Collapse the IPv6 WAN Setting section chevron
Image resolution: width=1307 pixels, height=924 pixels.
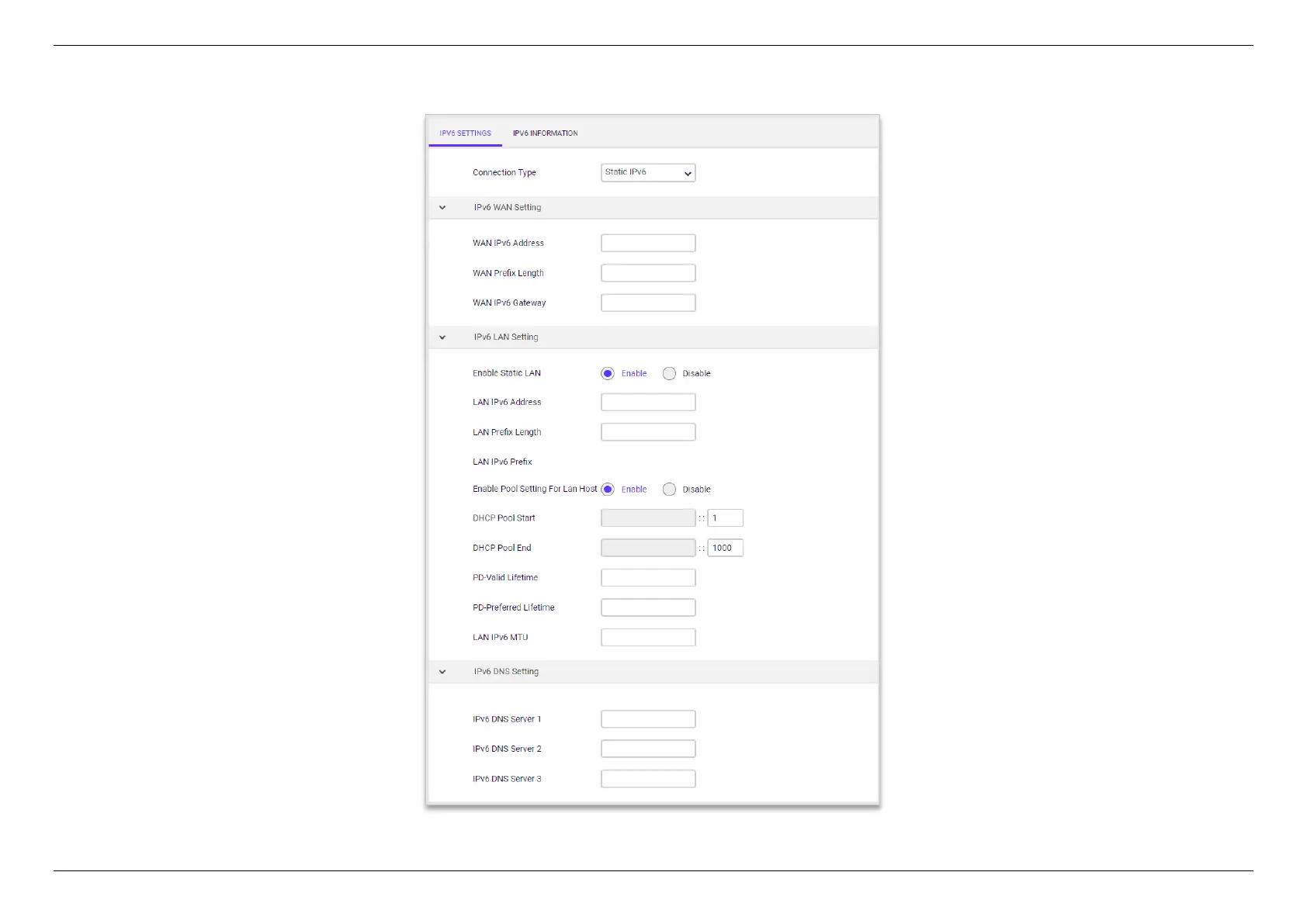tap(442, 207)
